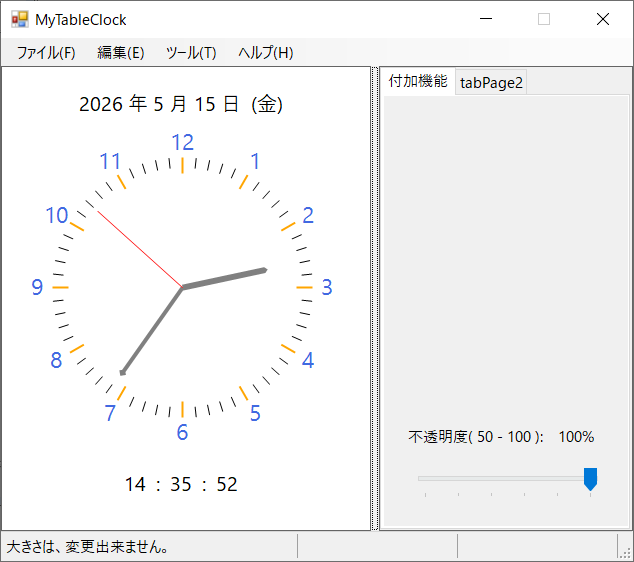Viewport: 634px width, 562px height.
Task: Click the clock numeral 6
Action: (182, 432)
